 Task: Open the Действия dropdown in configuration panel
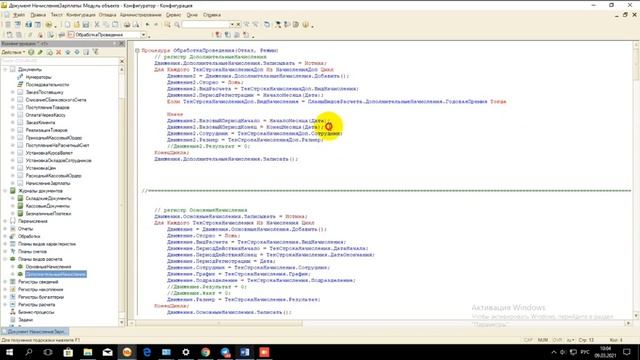pyautogui.click(x=13, y=52)
